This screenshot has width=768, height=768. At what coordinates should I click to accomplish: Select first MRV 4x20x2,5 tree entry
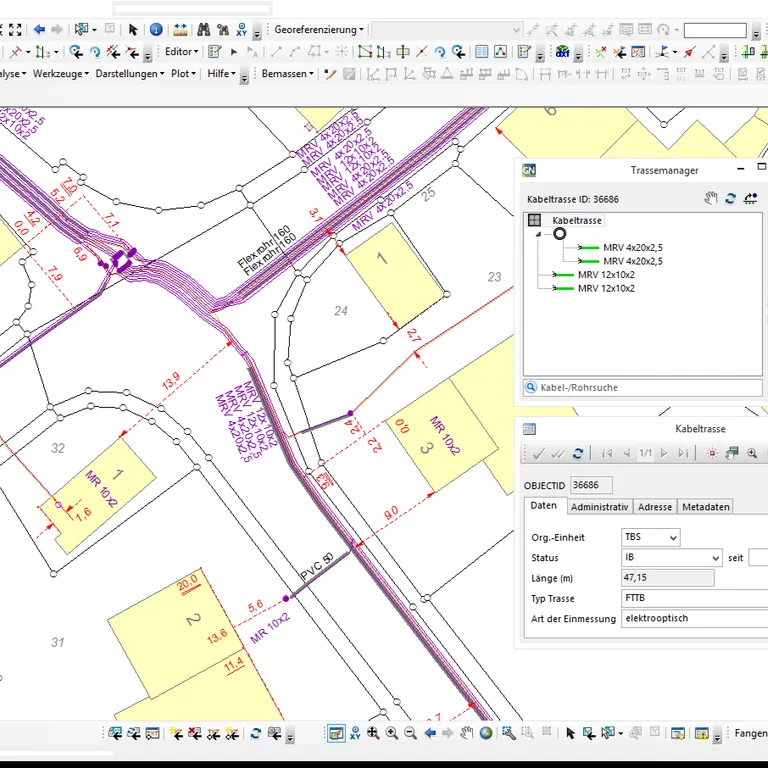(633, 247)
